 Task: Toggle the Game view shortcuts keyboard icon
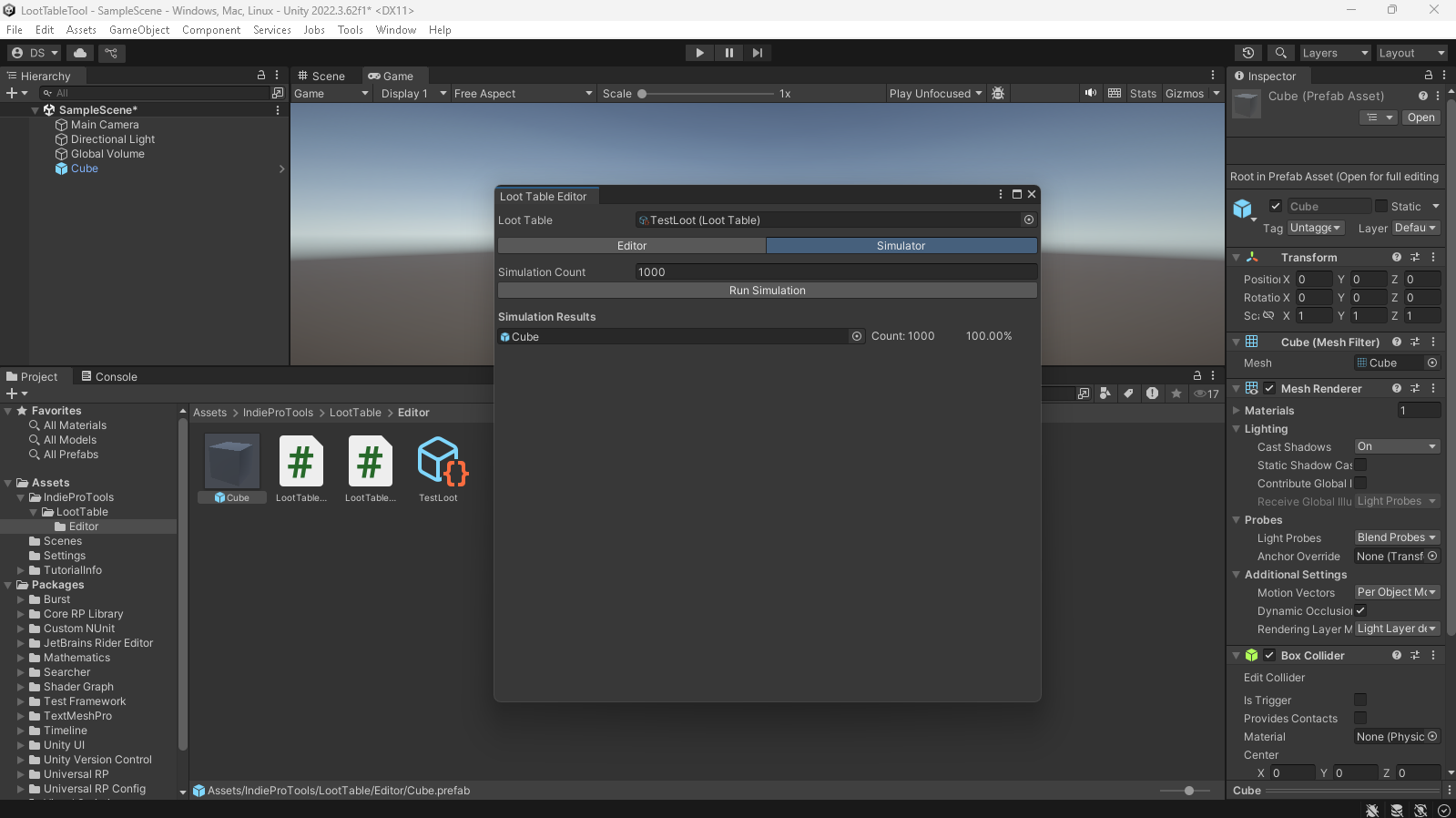1115,93
